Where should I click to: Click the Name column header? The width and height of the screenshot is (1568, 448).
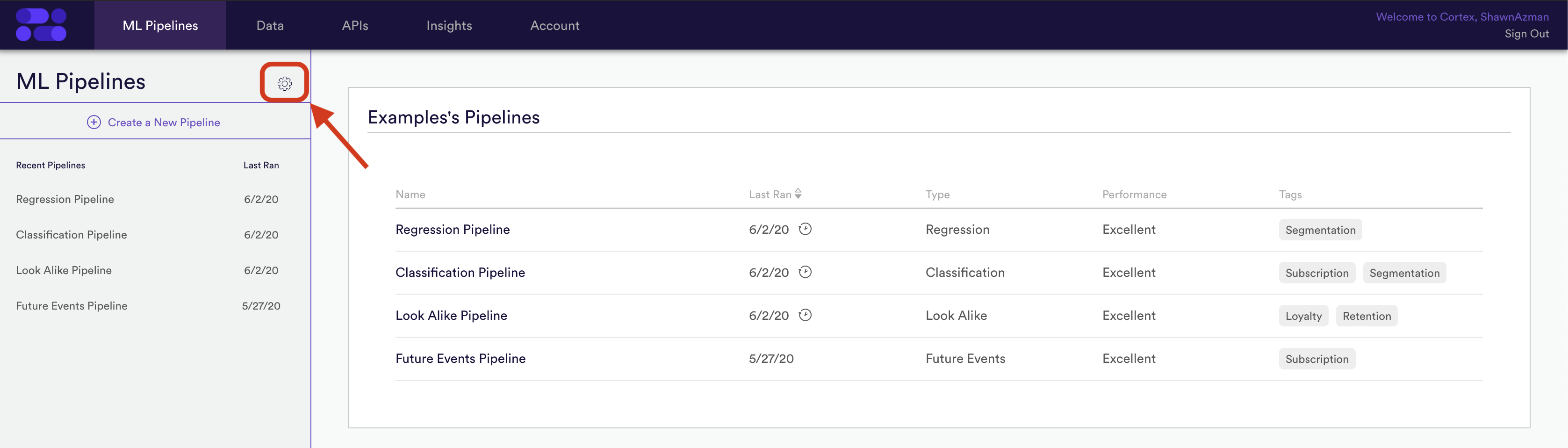[410, 195]
